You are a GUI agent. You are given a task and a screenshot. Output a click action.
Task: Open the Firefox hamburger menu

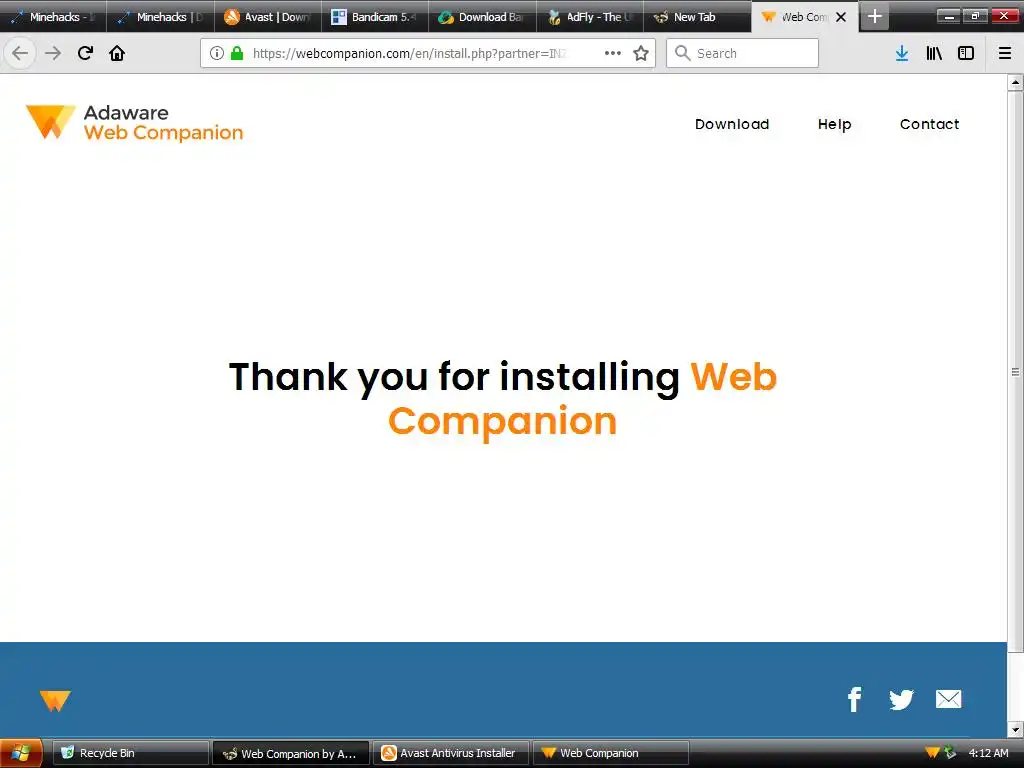[1005, 53]
